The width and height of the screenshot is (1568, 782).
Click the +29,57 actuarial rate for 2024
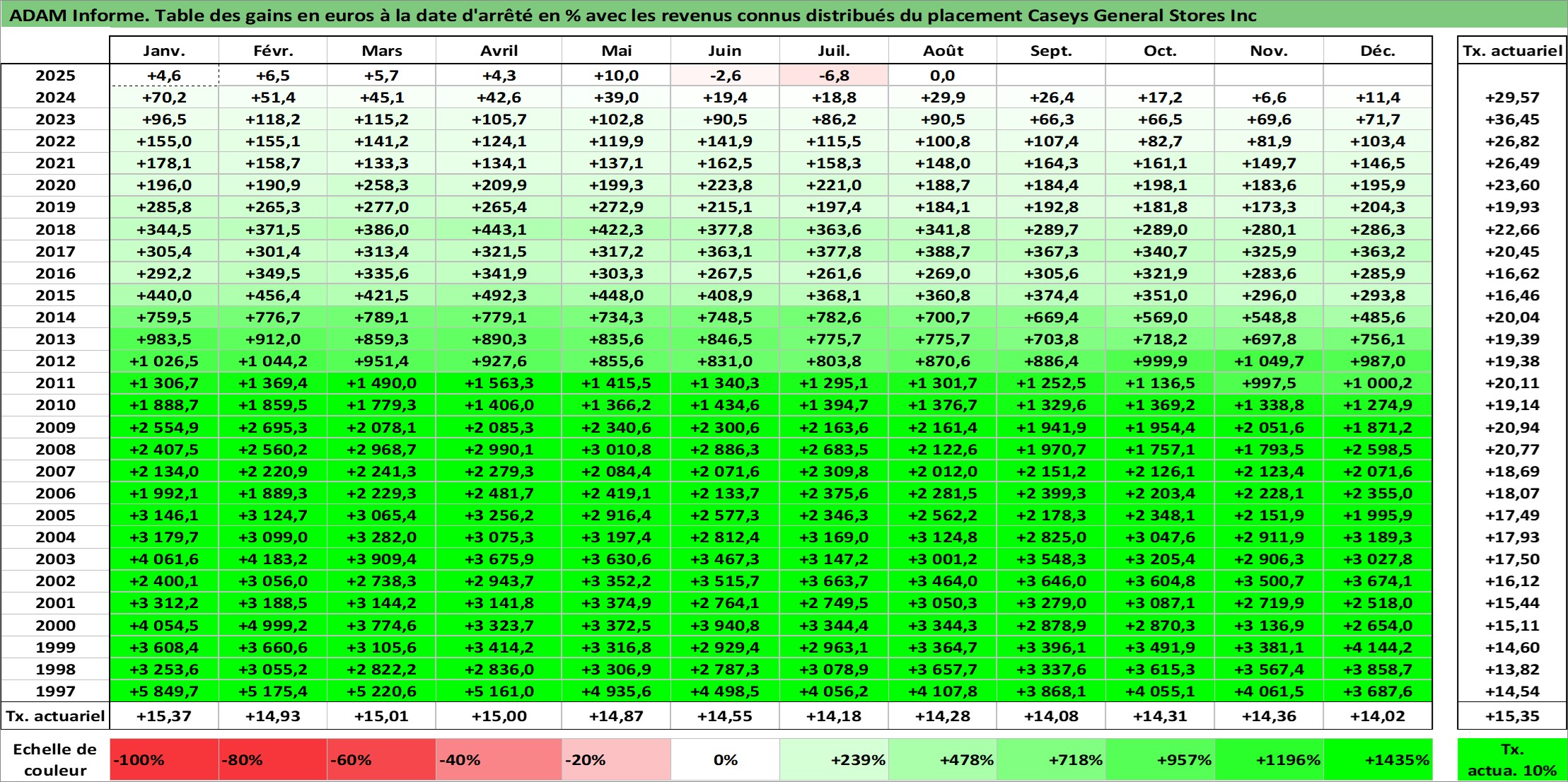[1512, 98]
